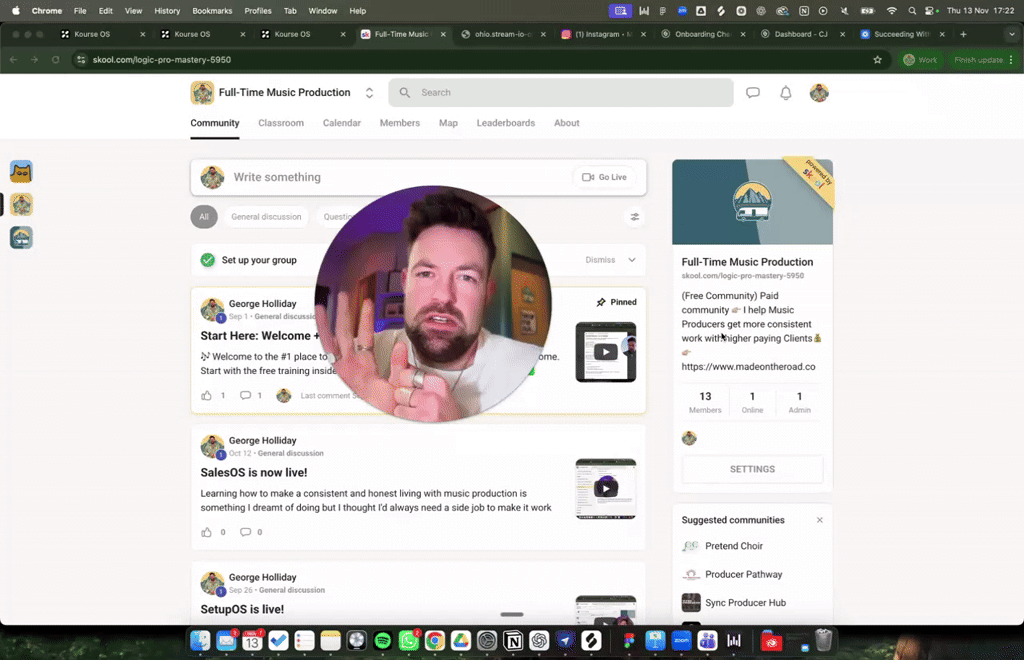1024x660 pixels.
Task: Open the SetupOS is live! post title
Action: (x=242, y=609)
